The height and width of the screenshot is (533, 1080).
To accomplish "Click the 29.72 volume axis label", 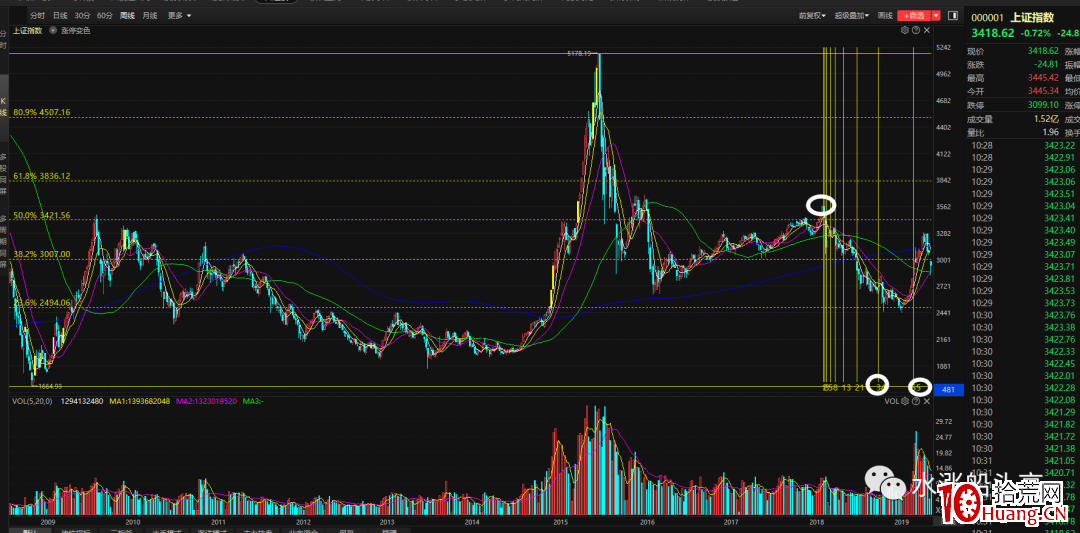I will pyautogui.click(x=944, y=421).
